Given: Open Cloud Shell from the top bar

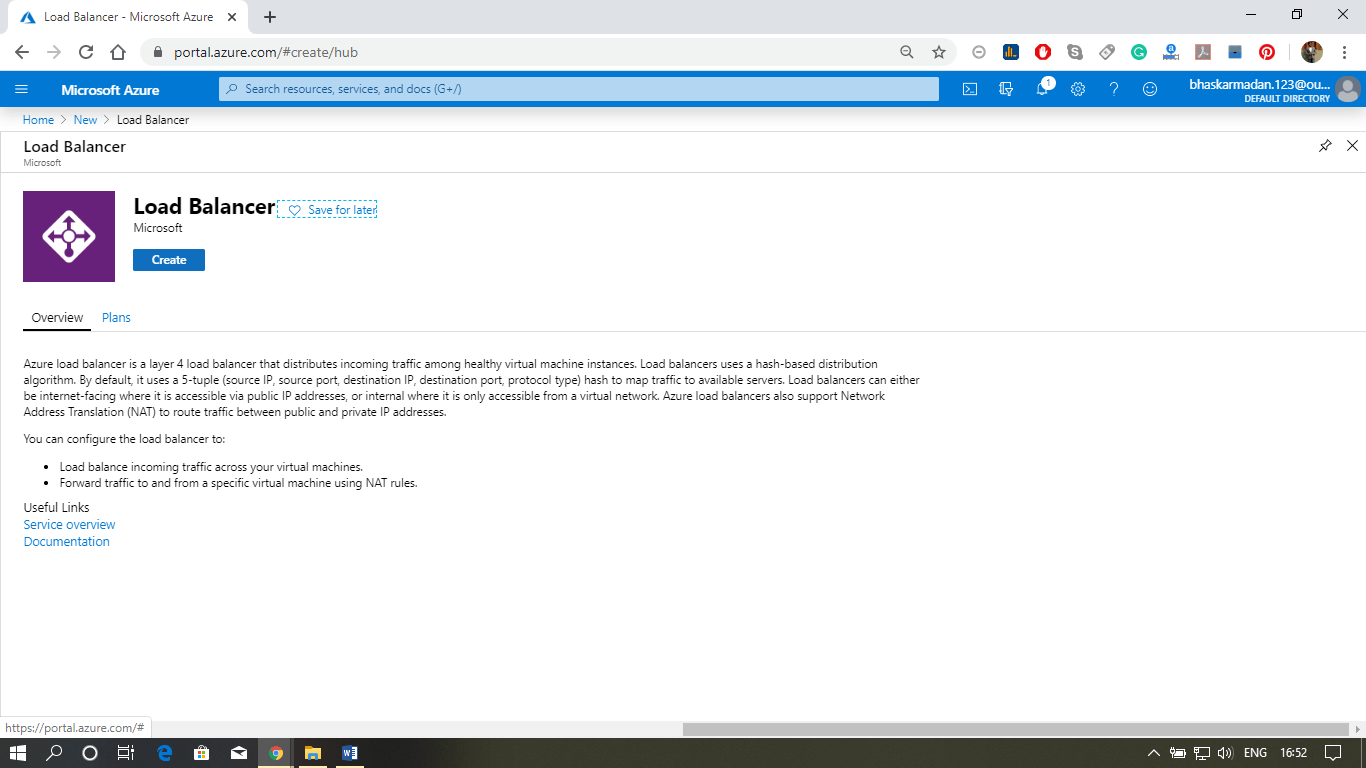Looking at the screenshot, I should 970,89.
